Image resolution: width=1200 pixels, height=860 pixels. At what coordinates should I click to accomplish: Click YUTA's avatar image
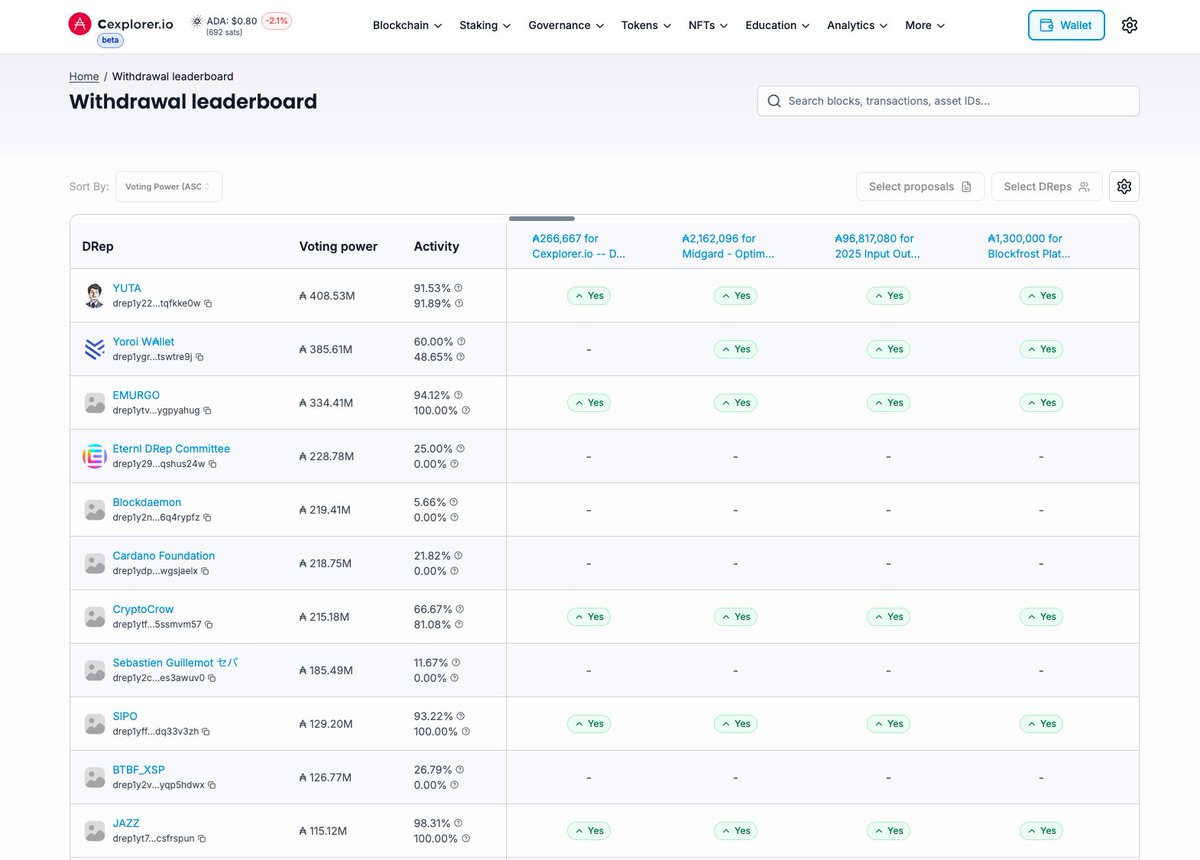tap(94, 295)
